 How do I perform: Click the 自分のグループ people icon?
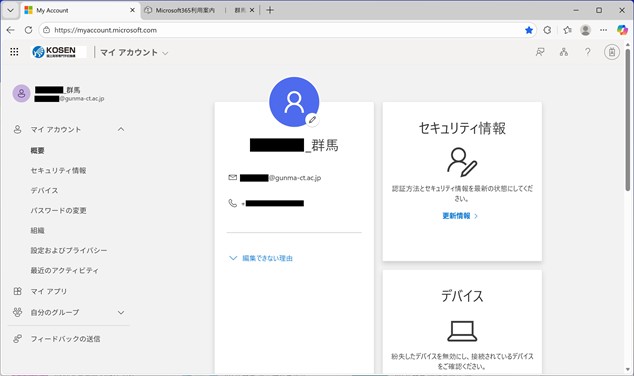point(17,312)
